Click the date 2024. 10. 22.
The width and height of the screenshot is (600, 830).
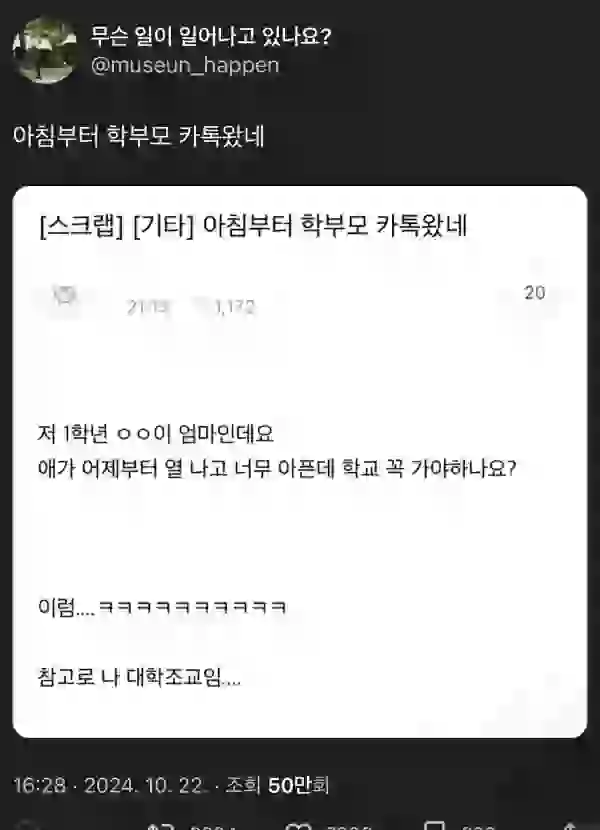point(143,785)
